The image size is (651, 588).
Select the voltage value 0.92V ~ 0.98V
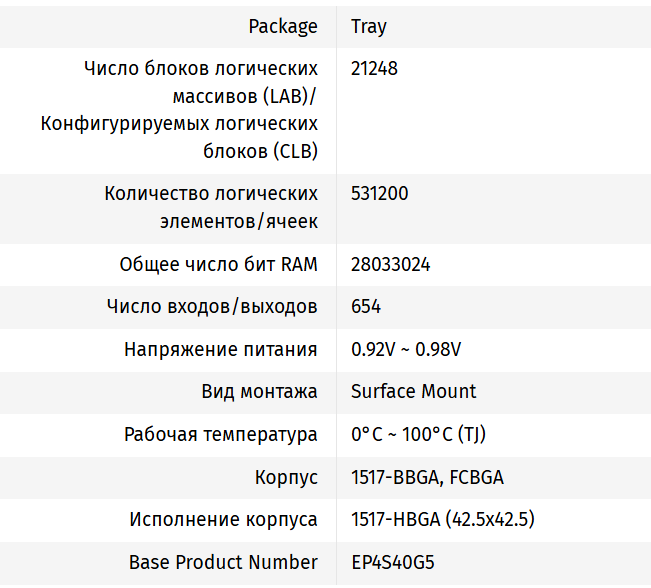[406, 349]
